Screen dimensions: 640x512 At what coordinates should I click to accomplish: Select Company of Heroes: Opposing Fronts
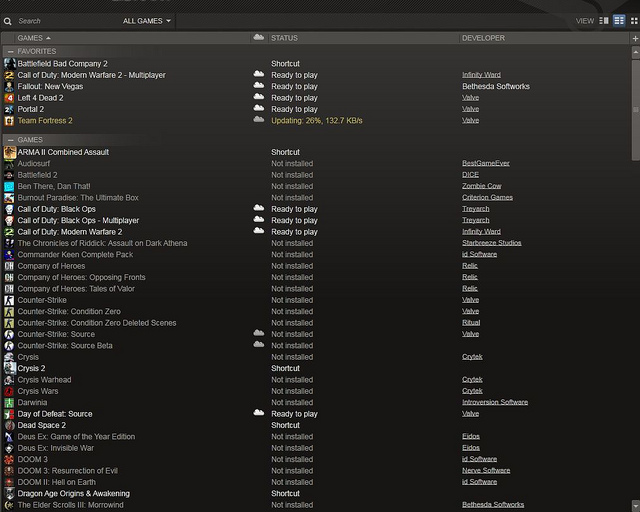(81, 277)
